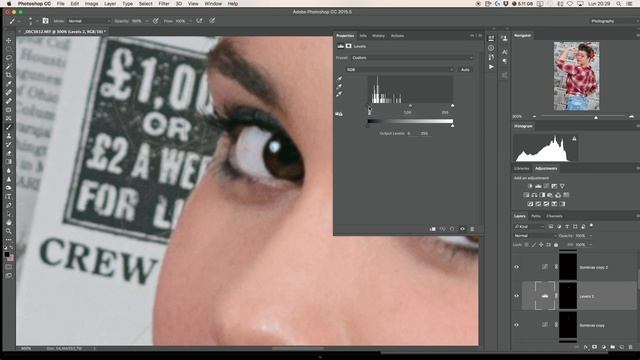Select the Crop tool
640x360 pixels.
click(9, 75)
